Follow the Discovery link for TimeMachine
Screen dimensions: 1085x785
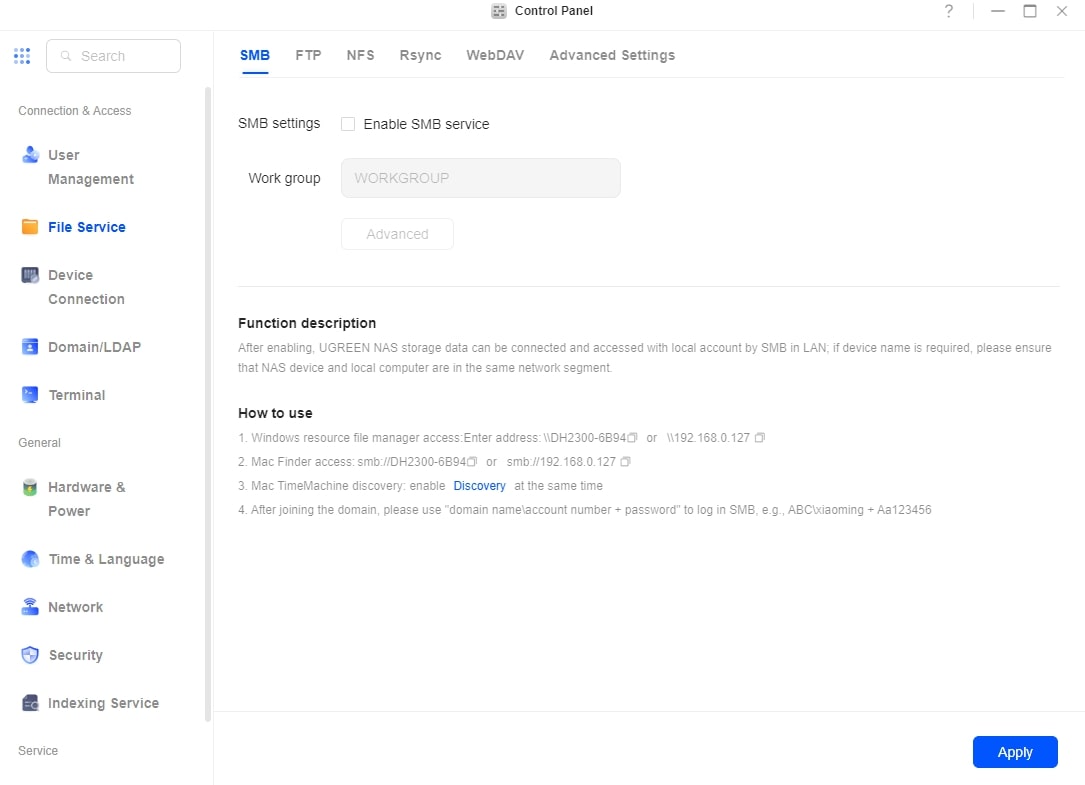coord(479,486)
